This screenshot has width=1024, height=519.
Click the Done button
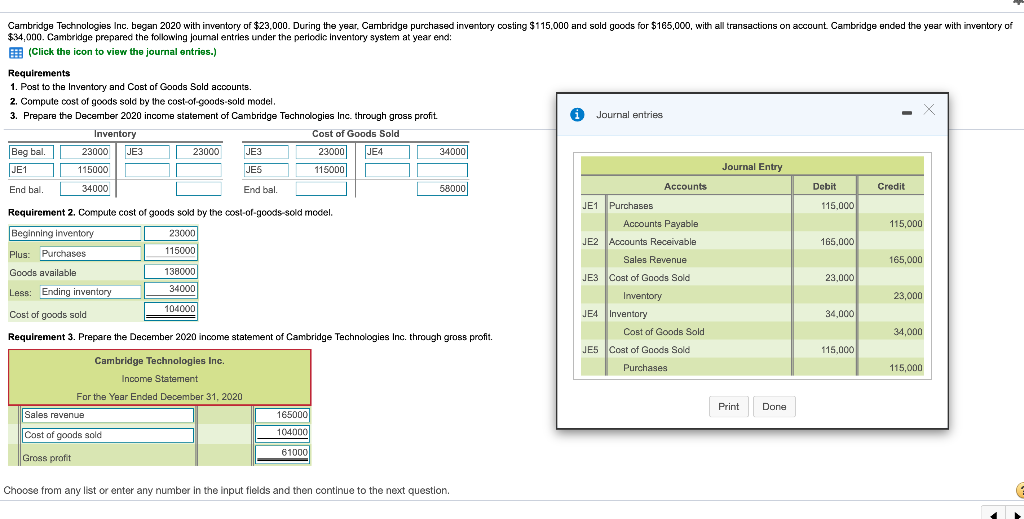[774, 407]
